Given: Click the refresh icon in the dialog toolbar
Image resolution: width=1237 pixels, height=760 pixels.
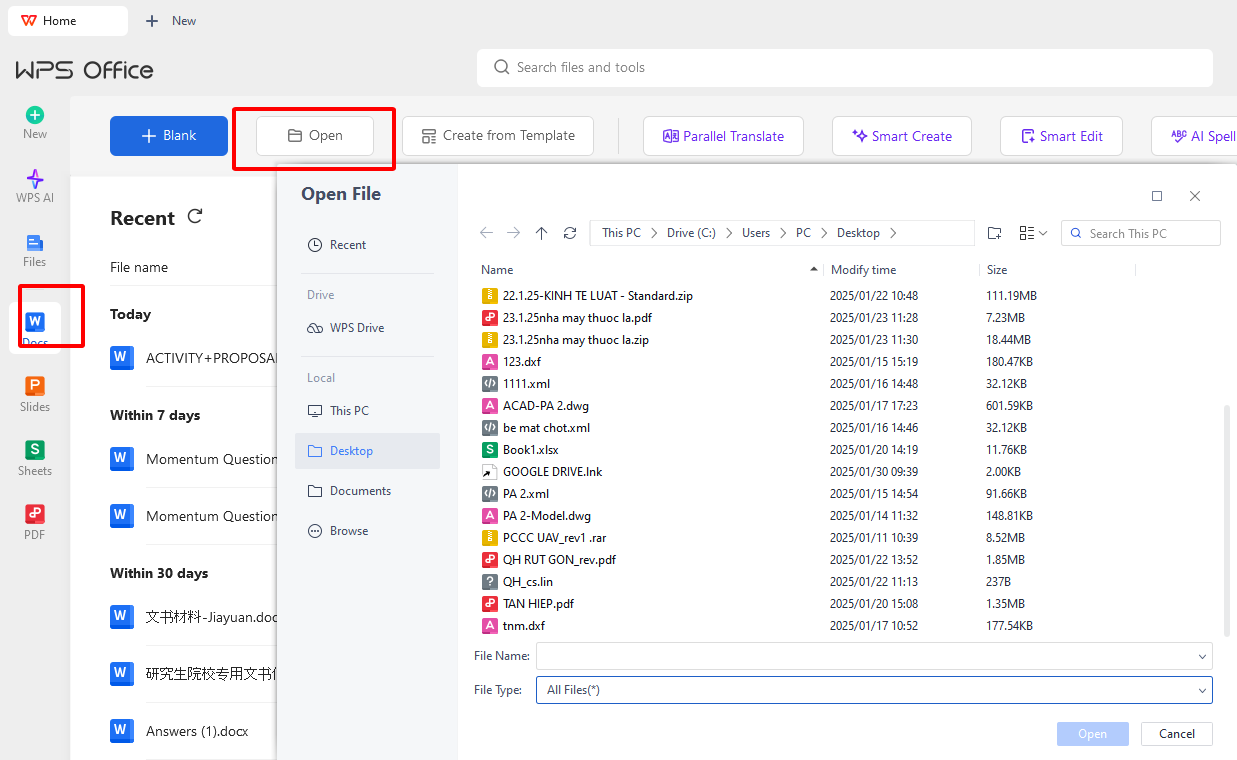Looking at the screenshot, I should tap(570, 232).
